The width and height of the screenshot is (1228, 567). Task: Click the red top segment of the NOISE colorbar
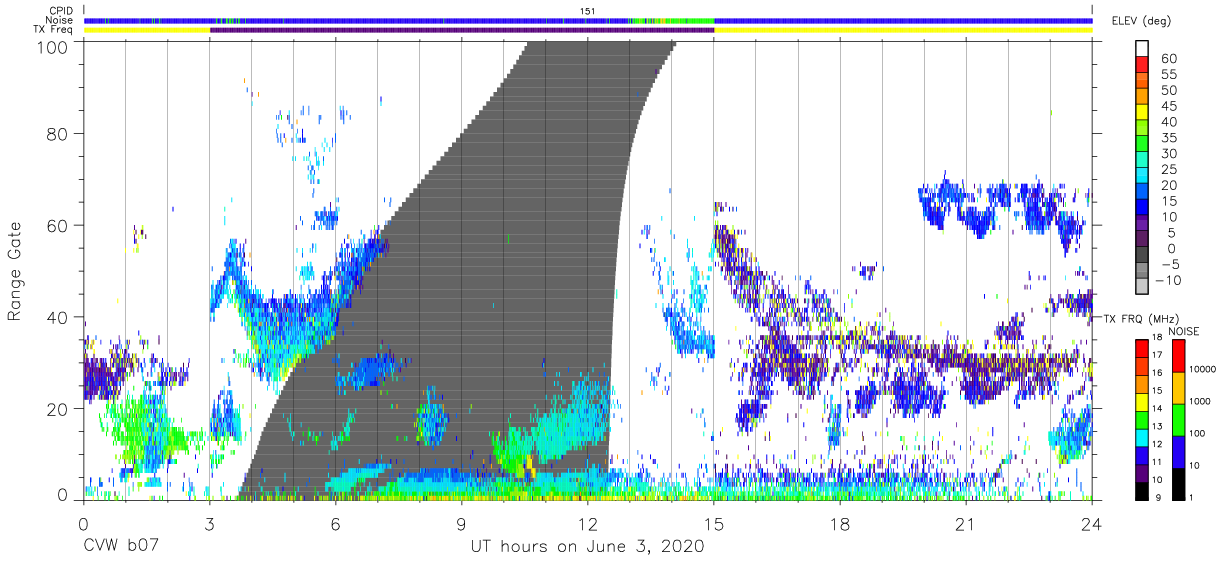[x=1177, y=354]
